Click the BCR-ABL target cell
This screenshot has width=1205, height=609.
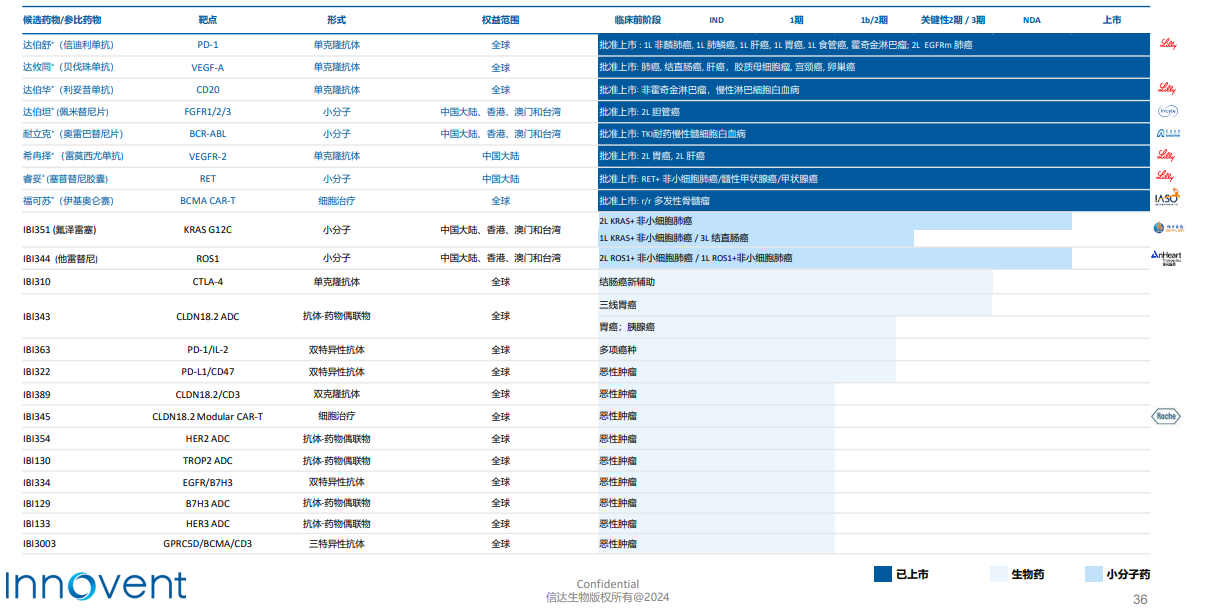click(x=208, y=134)
